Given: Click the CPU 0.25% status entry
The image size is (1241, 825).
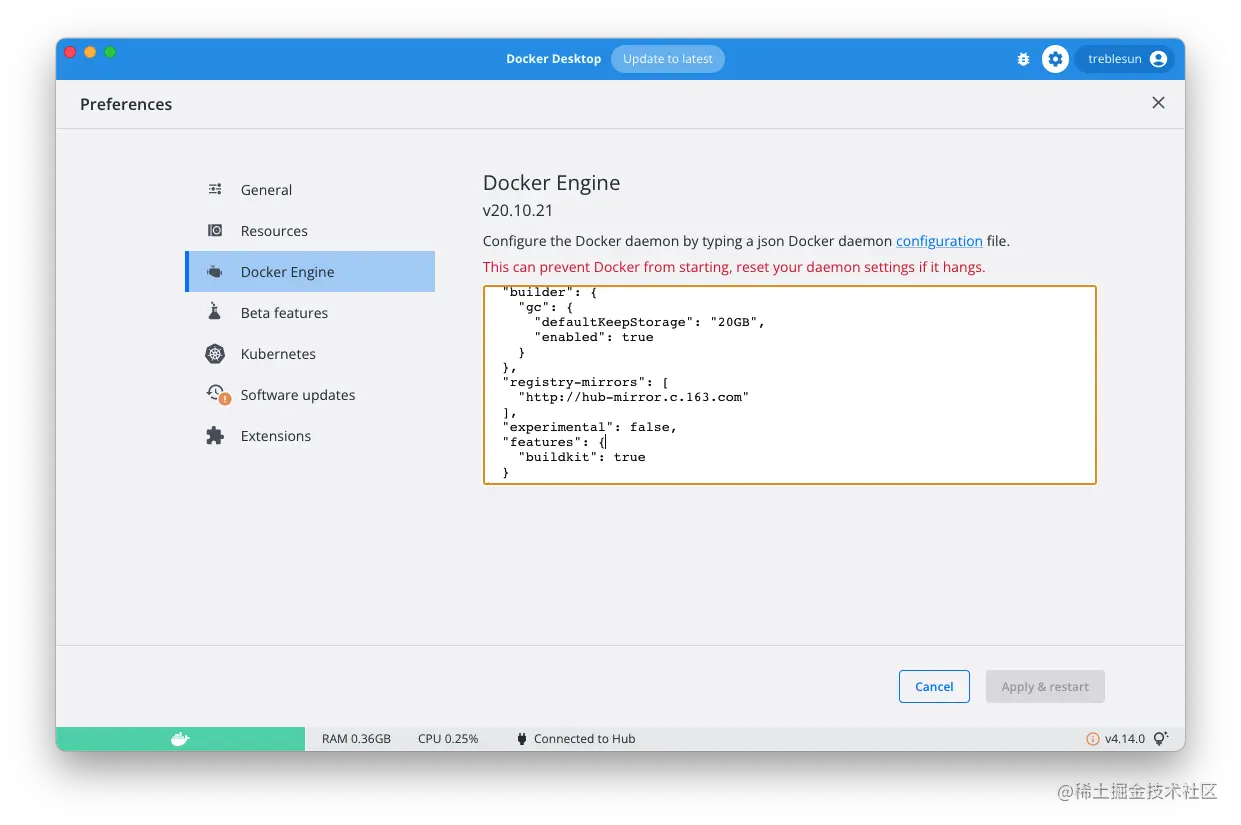Looking at the screenshot, I should 448,739.
